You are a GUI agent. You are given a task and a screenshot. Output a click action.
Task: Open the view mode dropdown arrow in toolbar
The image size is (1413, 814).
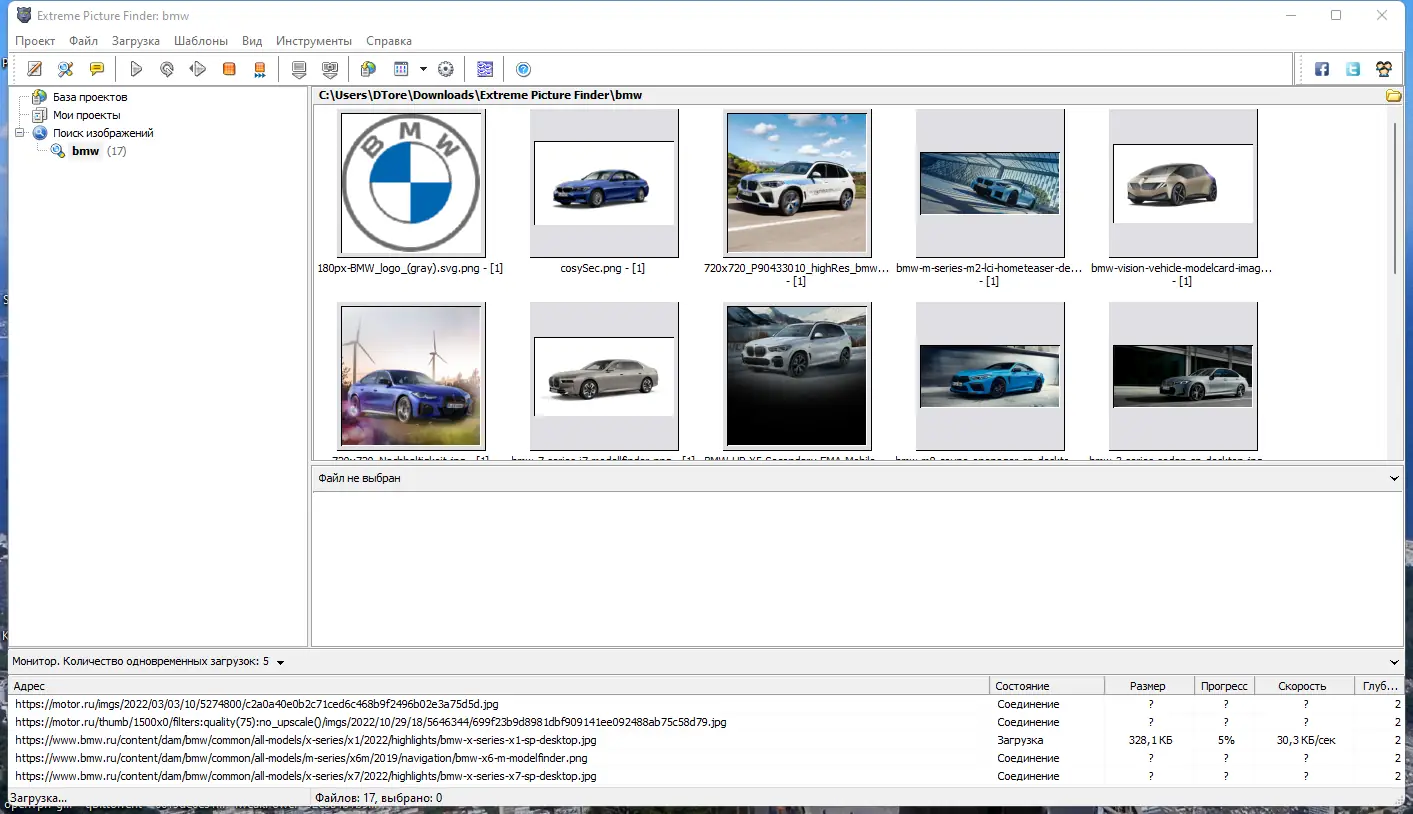pyautogui.click(x=423, y=69)
